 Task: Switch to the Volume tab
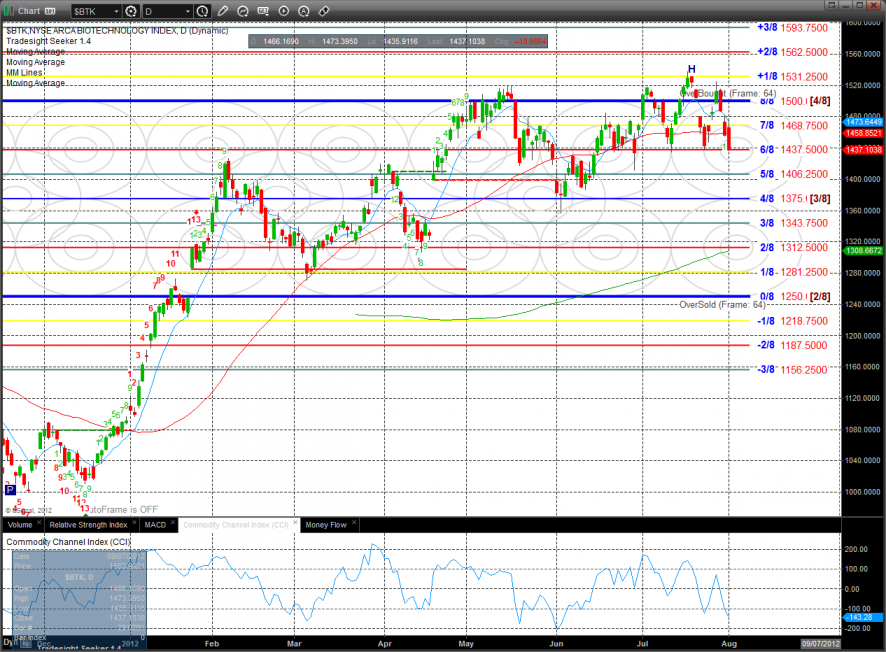[x=19, y=524]
